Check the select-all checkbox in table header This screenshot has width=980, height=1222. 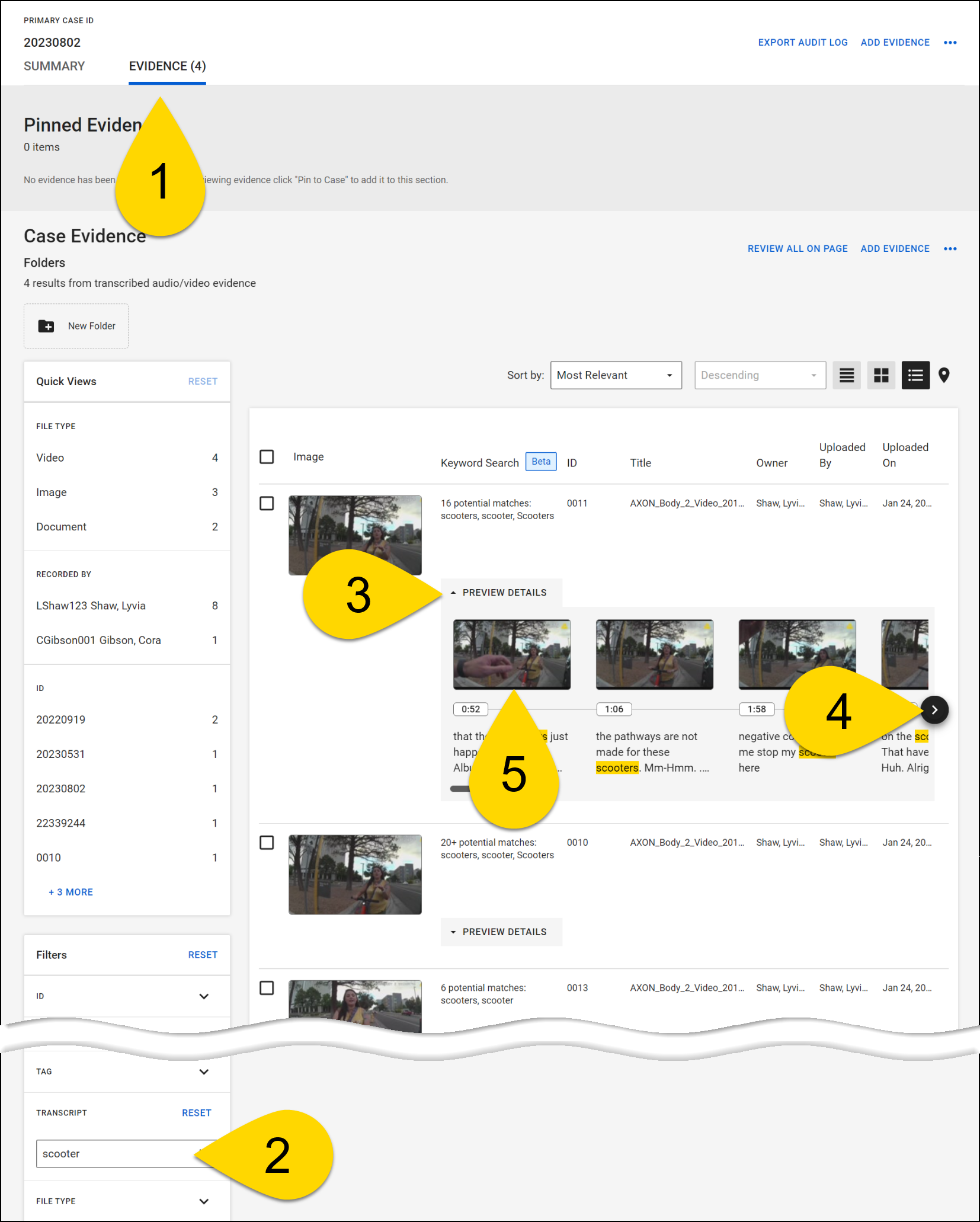(267, 457)
